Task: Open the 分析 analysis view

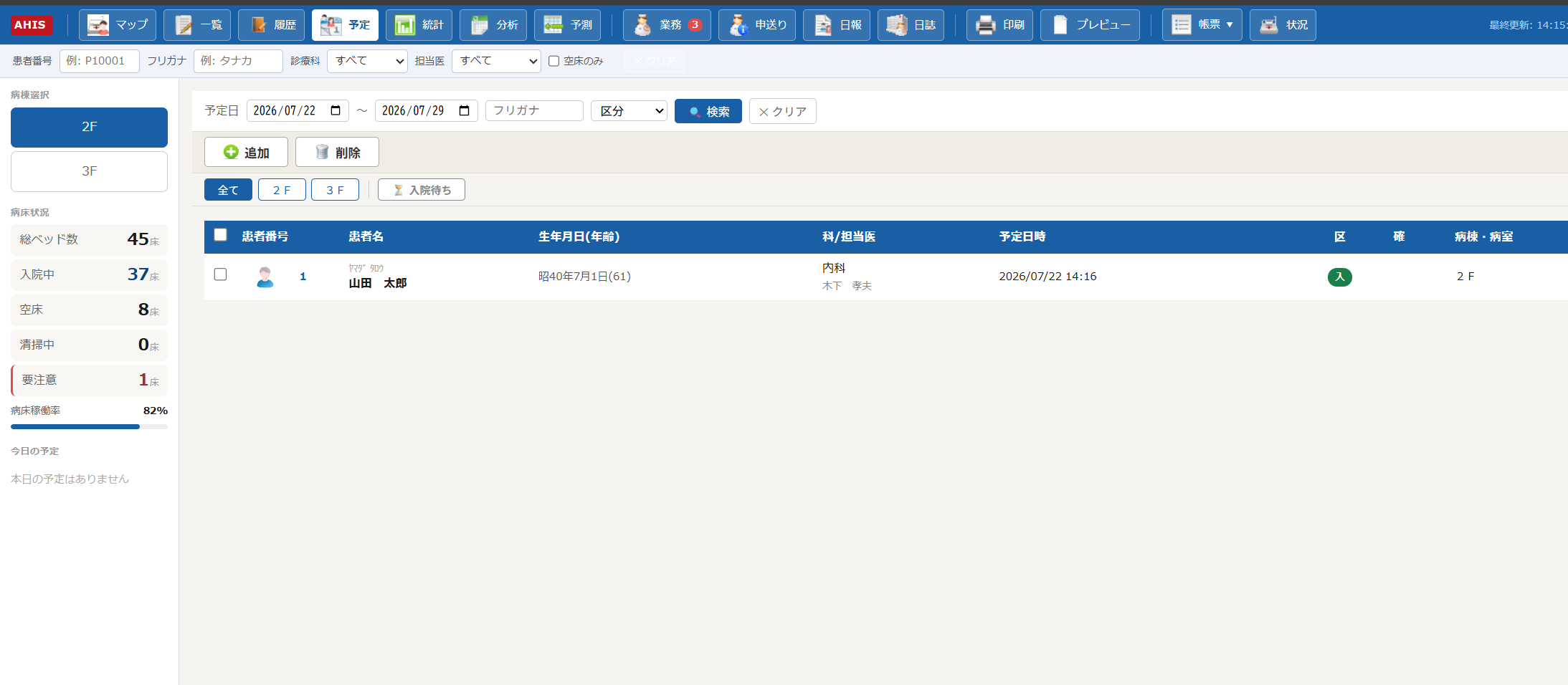Action: pyautogui.click(x=493, y=25)
